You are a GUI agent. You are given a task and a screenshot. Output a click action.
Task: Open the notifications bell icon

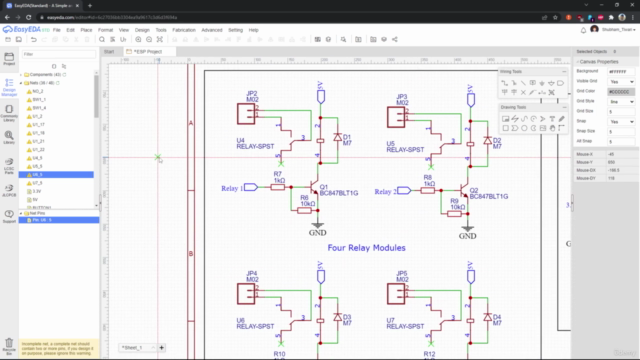click(583, 30)
